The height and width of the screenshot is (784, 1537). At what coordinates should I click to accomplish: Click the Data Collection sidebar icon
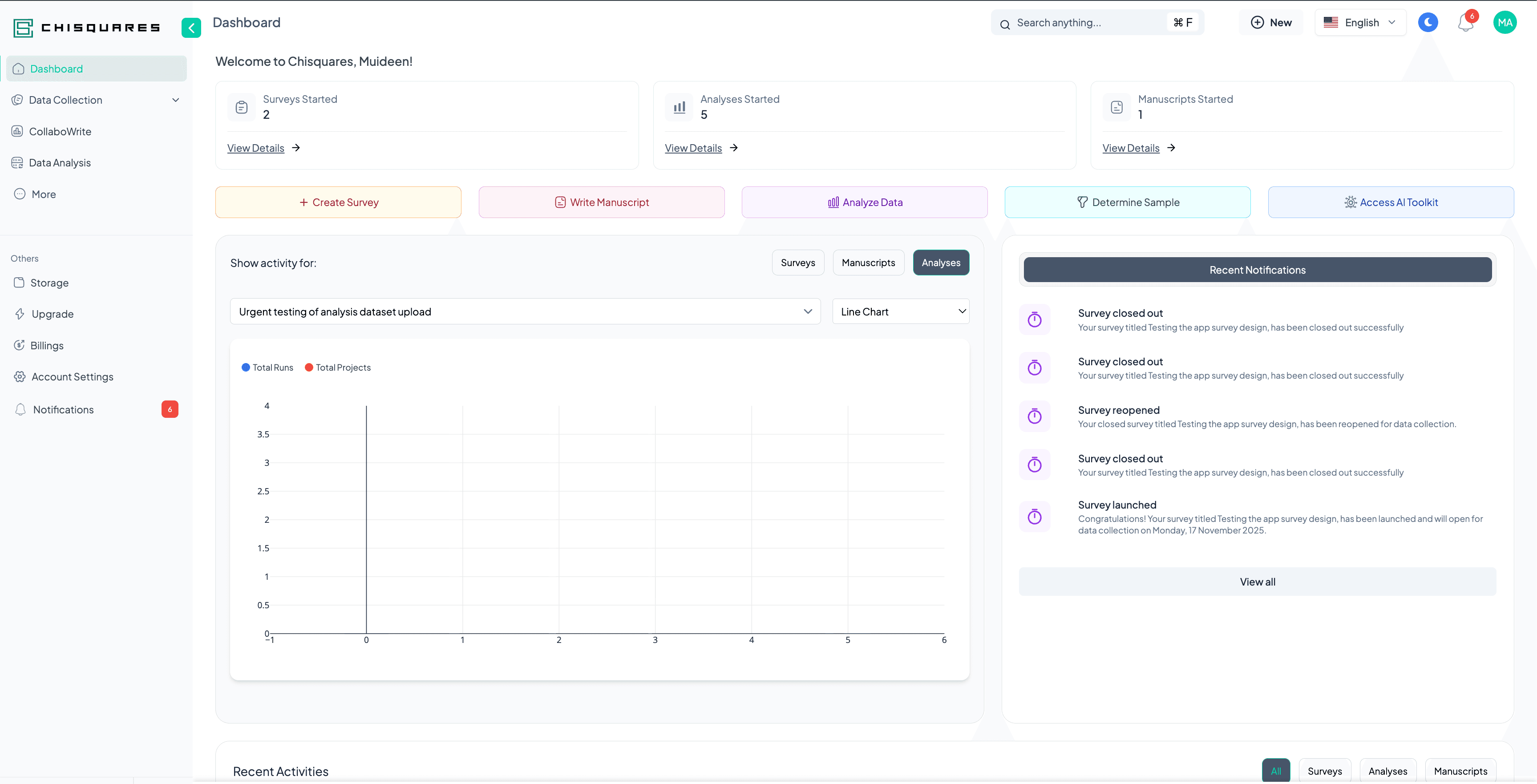[x=17, y=100]
